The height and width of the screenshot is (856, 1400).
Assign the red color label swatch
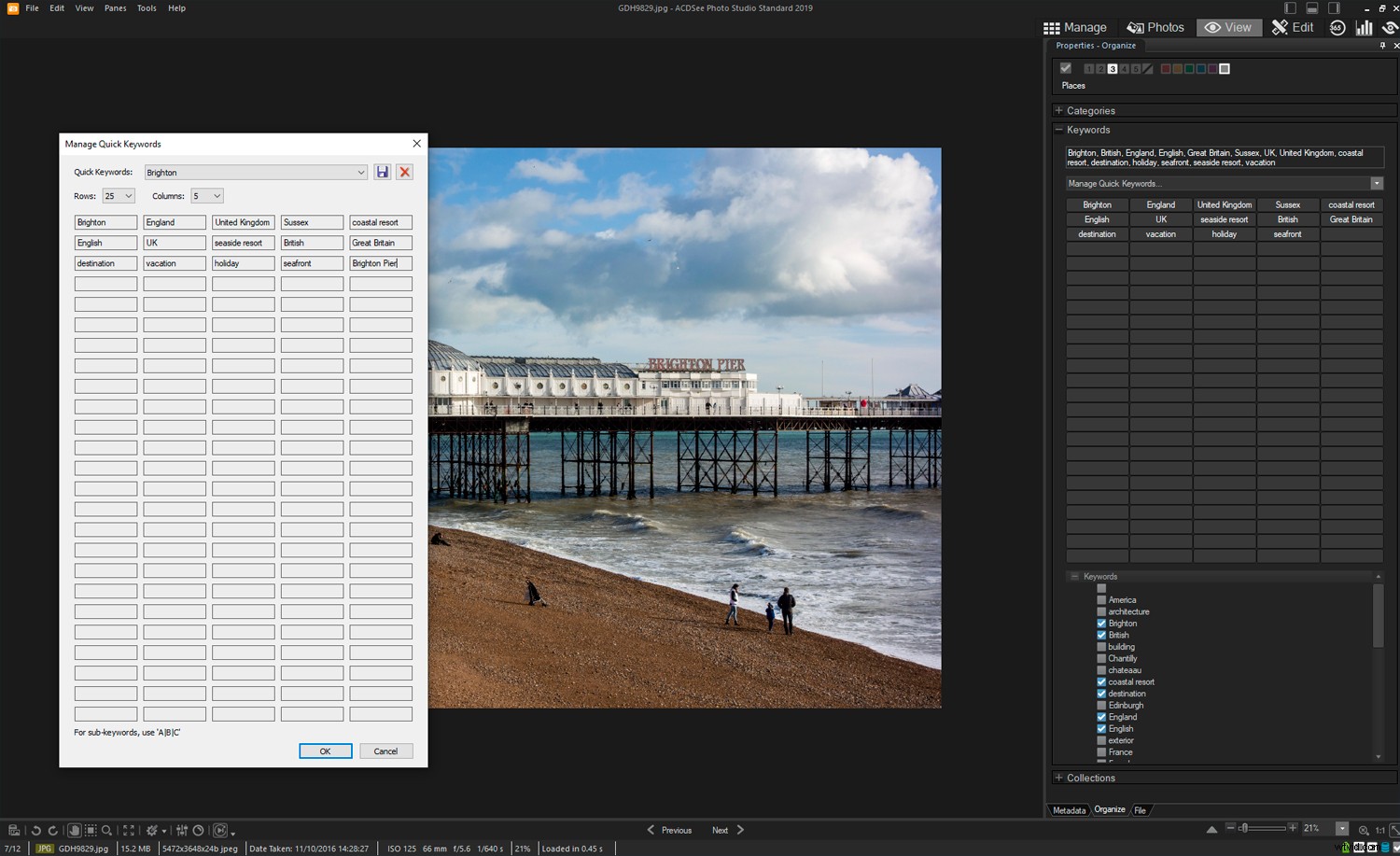(x=1166, y=68)
